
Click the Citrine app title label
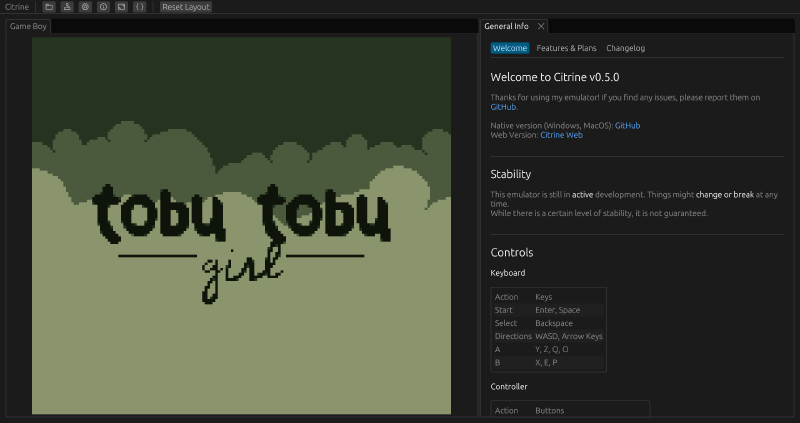click(x=17, y=7)
